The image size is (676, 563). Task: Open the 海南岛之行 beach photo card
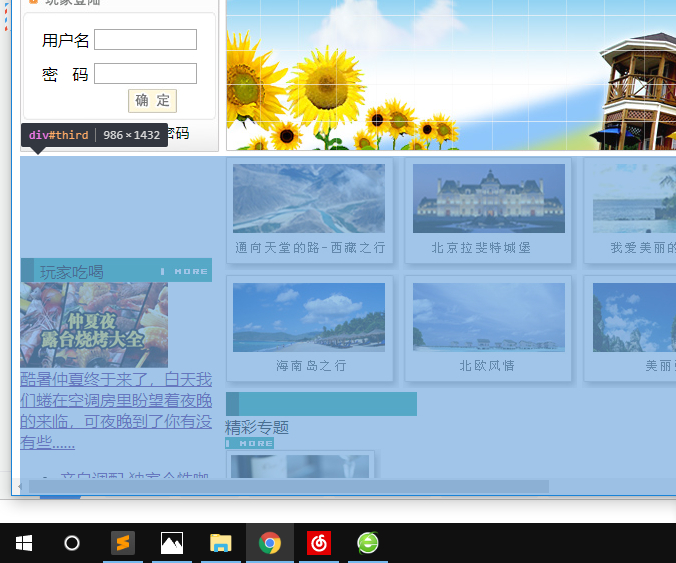tap(310, 328)
